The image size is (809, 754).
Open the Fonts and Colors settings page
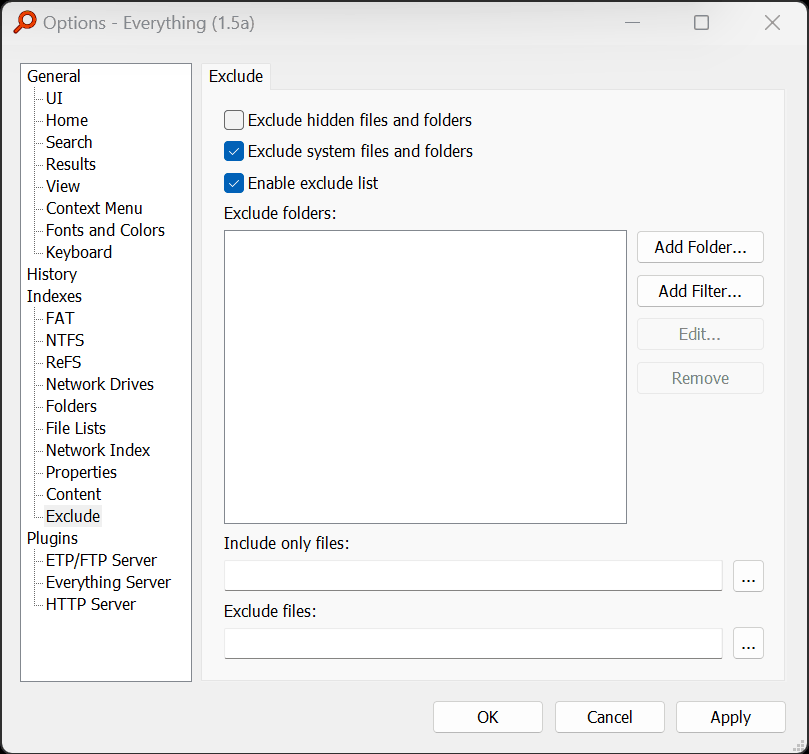105,230
